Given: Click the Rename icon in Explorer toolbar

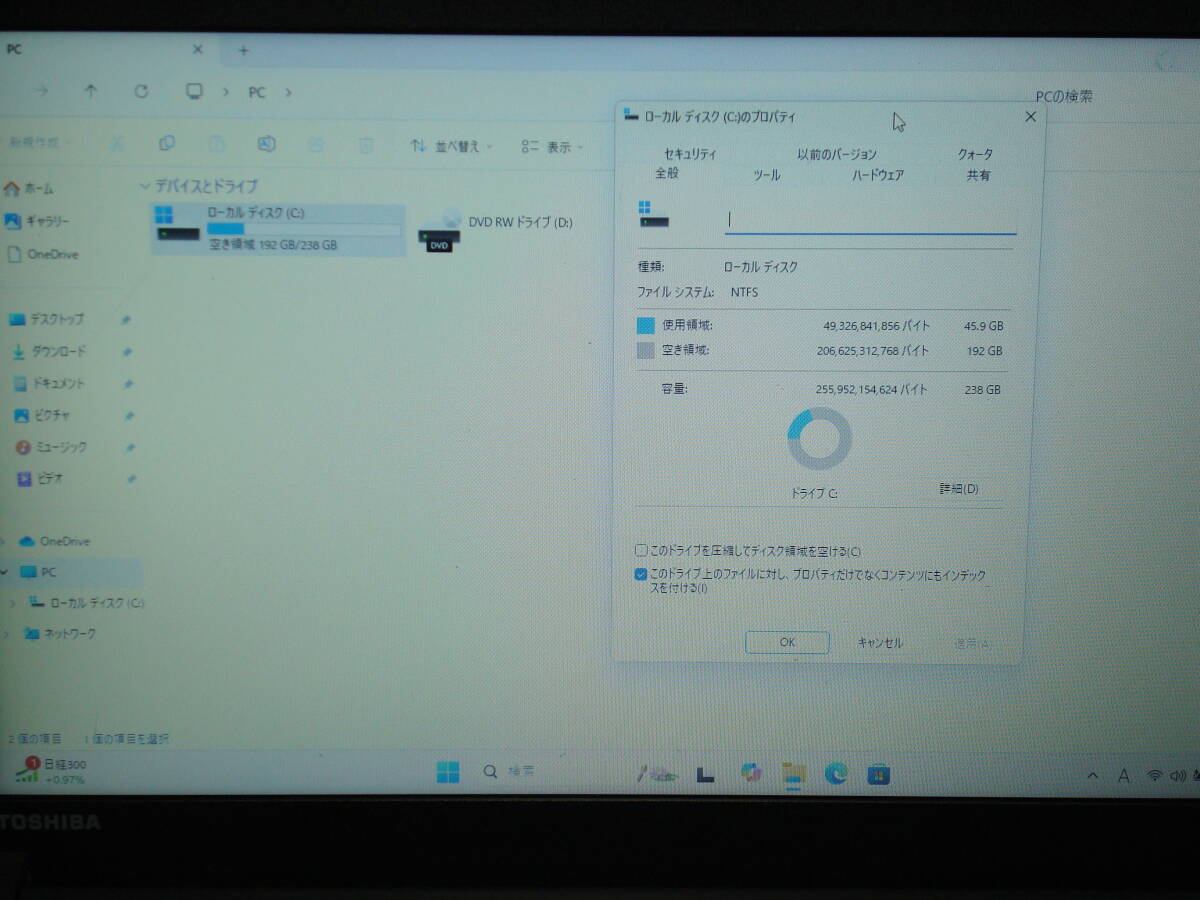Looking at the screenshot, I should pyautogui.click(x=266, y=143).
